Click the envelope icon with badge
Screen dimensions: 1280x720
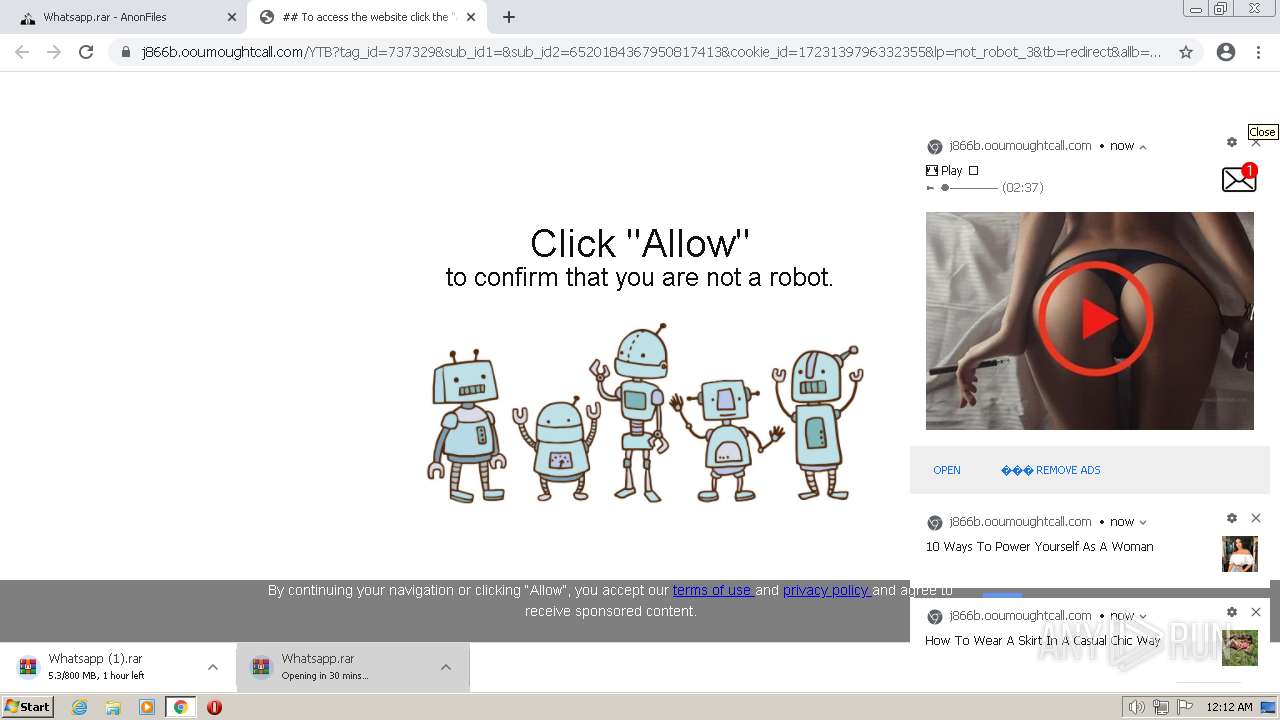tap(1239, 178)
